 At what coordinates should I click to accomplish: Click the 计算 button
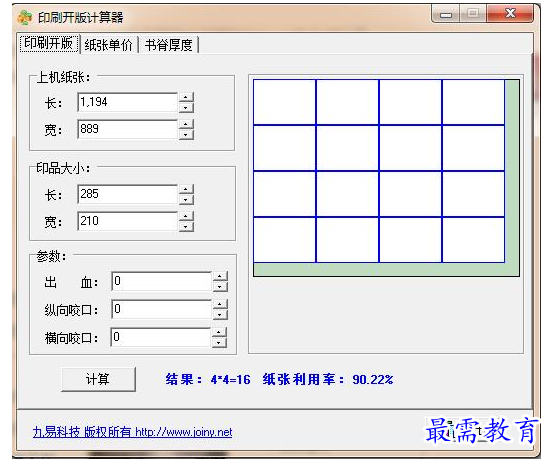click(x=98, y=379)
